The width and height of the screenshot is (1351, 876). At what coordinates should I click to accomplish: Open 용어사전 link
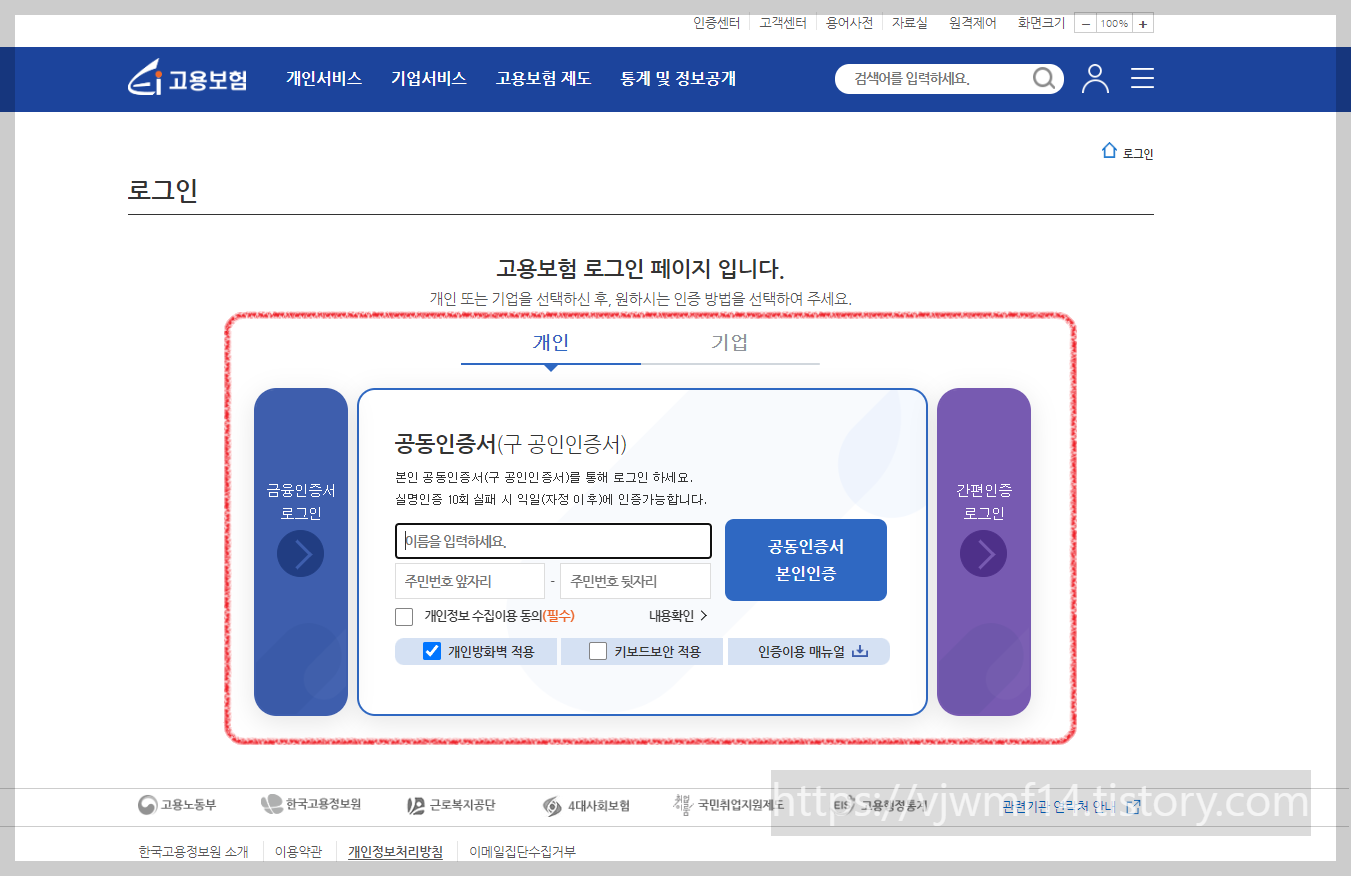(x=849, y=23)
